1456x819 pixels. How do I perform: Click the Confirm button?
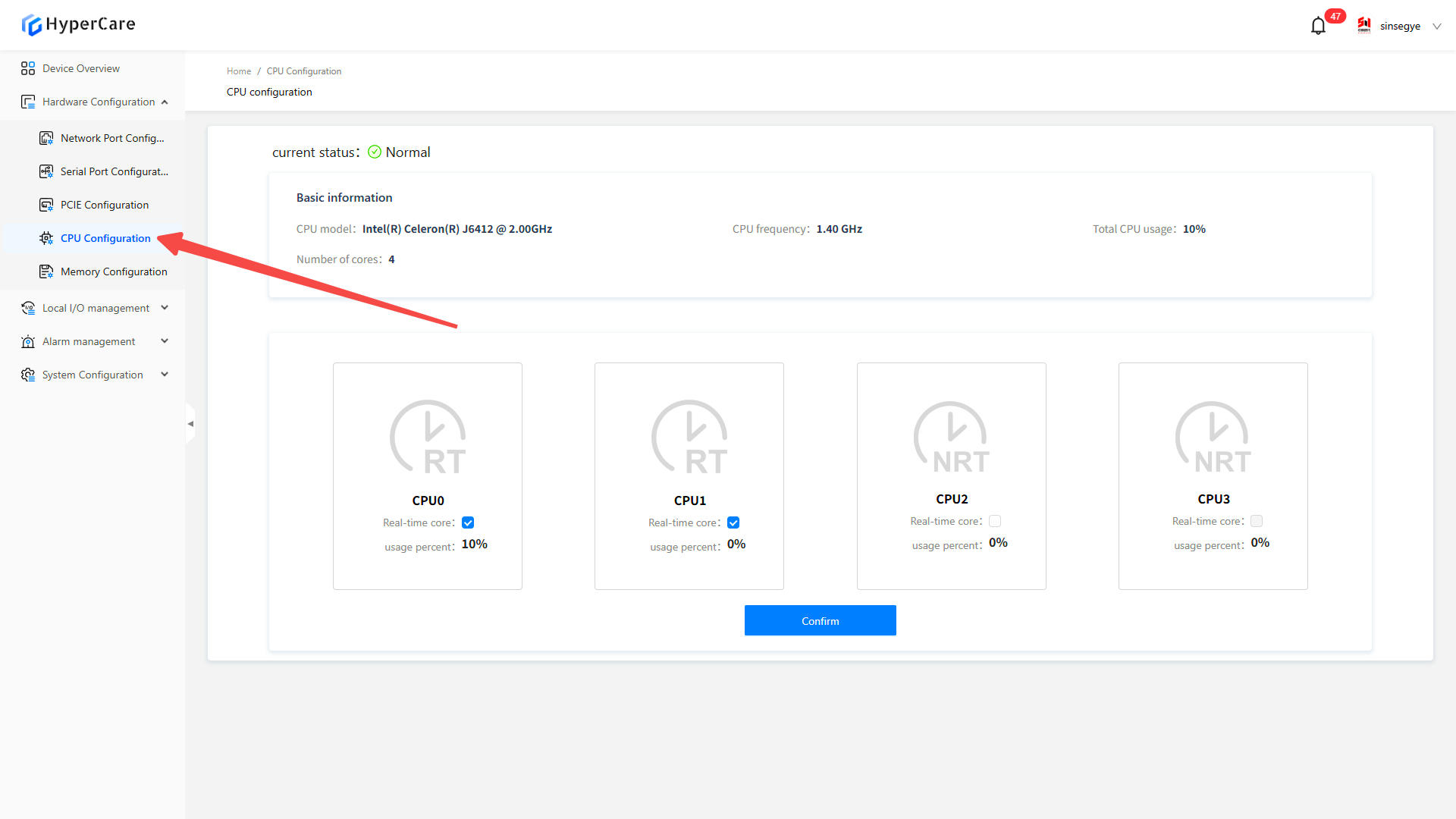click(x=820, y=620)
